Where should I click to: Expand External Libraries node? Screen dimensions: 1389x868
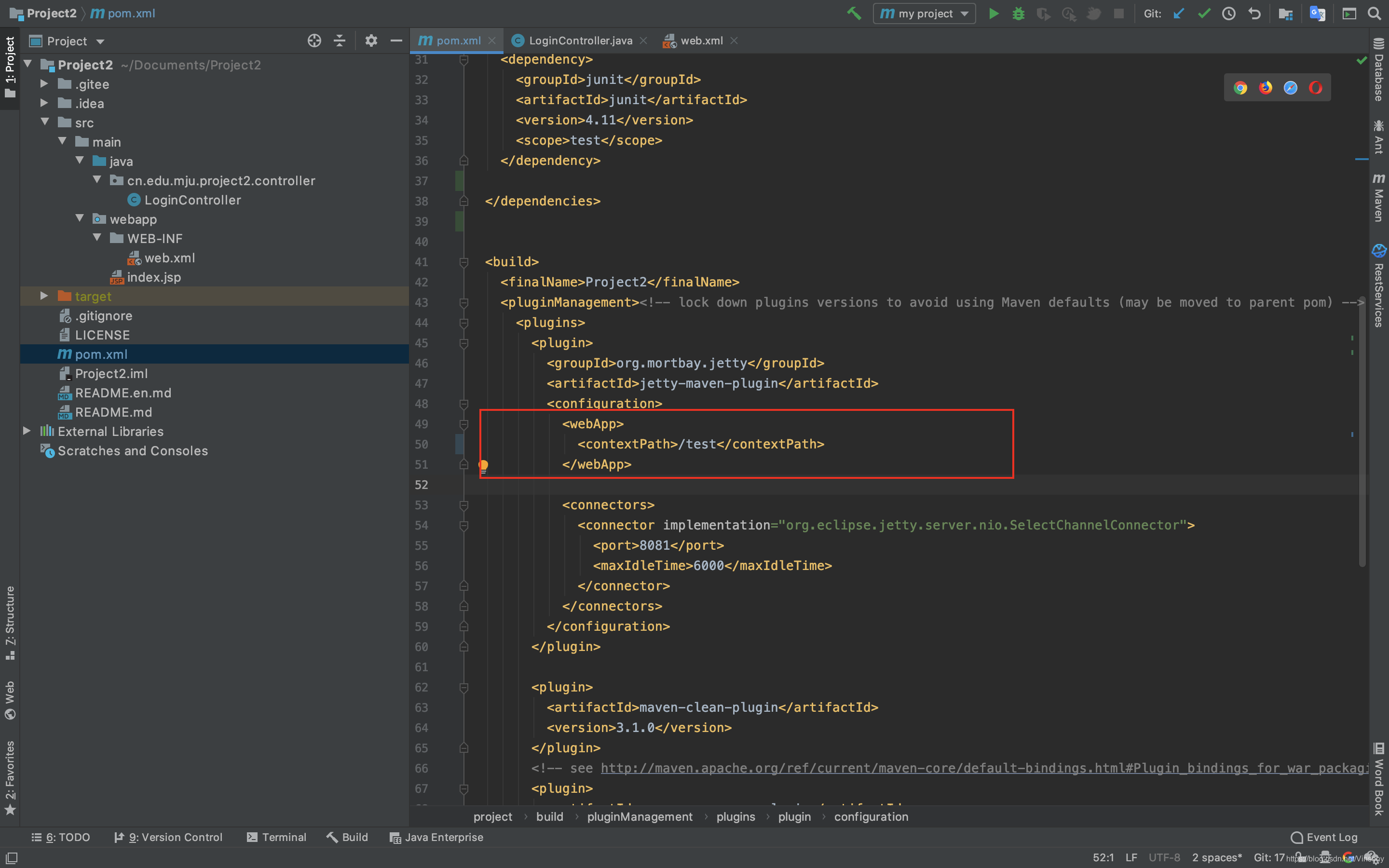tap(27, 431)
